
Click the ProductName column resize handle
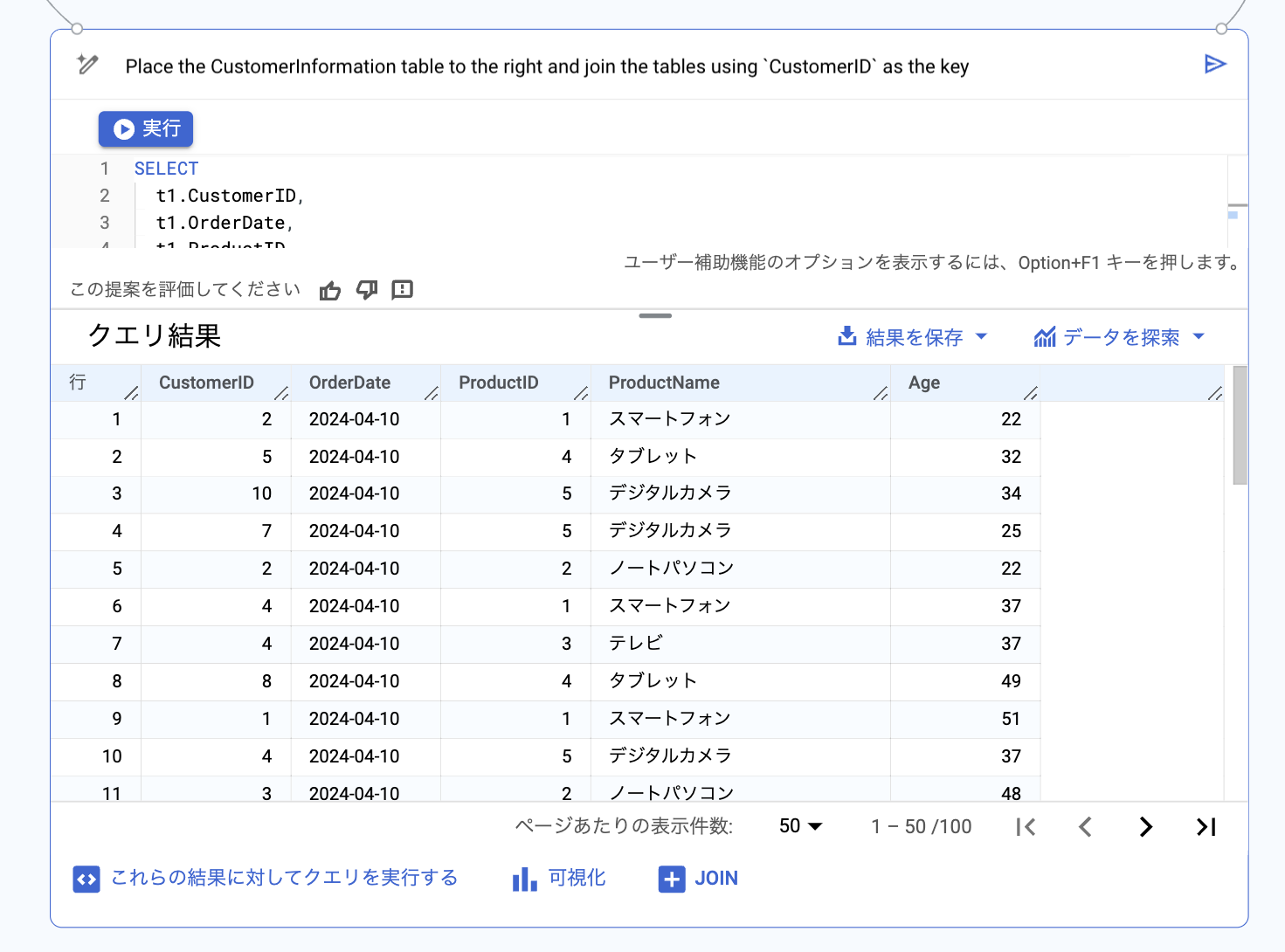[x=881, y=393]
